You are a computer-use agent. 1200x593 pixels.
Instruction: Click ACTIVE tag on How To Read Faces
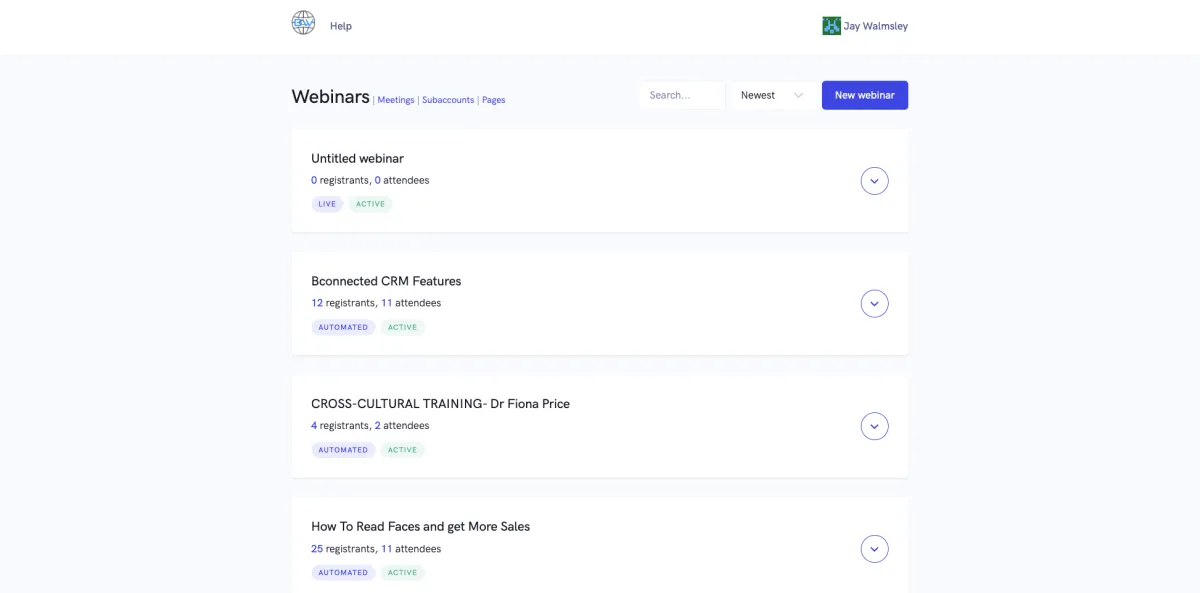402,572
